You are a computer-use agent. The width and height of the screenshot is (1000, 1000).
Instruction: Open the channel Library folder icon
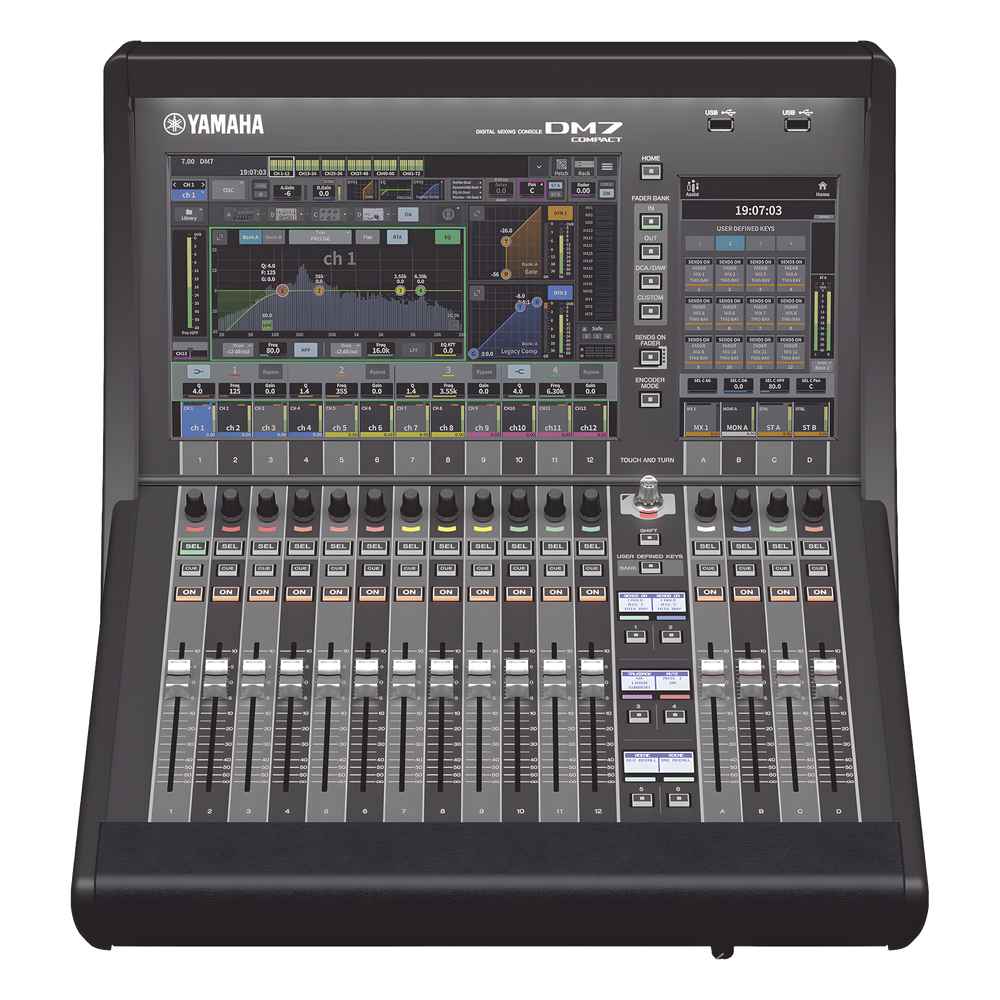click(189, 214)
